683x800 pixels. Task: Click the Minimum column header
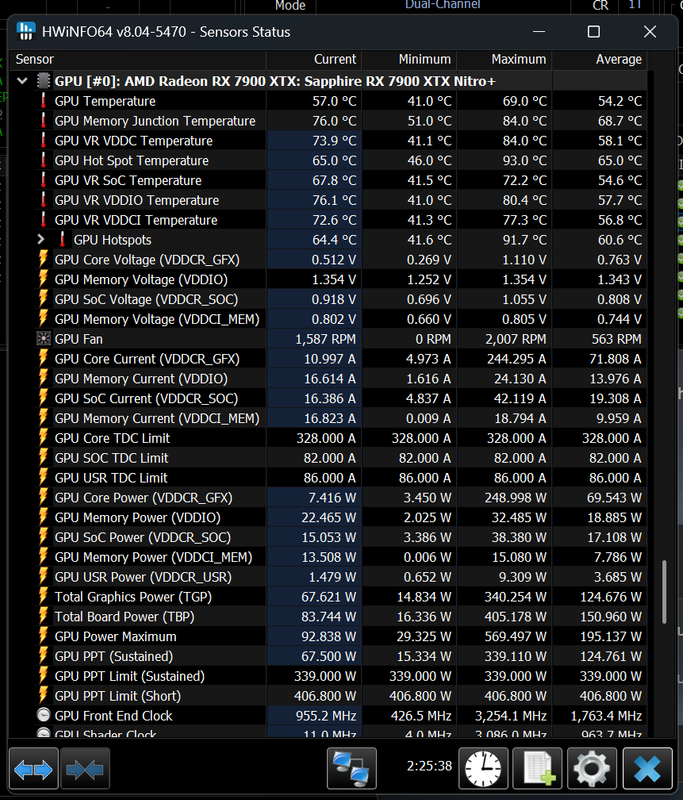pos(409,59)
